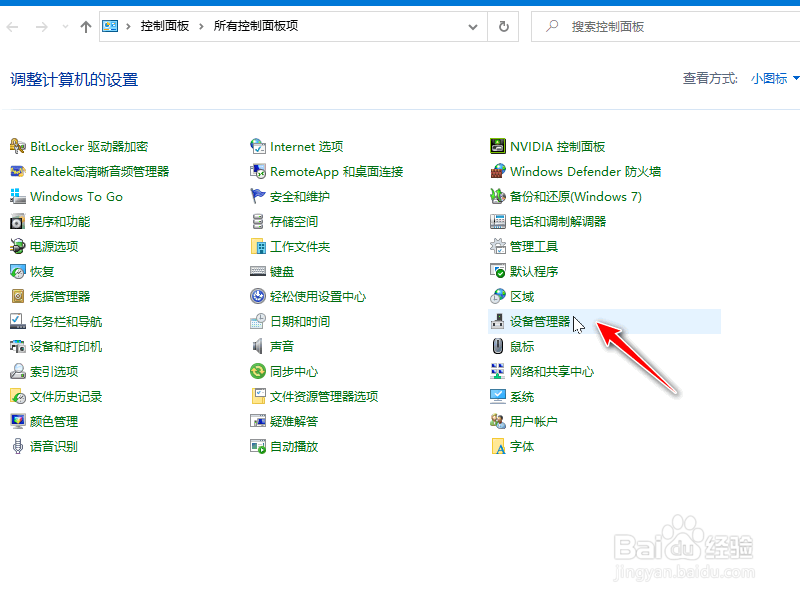This screenshot has height=600, width=800.
Task: Open the Internet 选项 icon
Action: point(258,146)
